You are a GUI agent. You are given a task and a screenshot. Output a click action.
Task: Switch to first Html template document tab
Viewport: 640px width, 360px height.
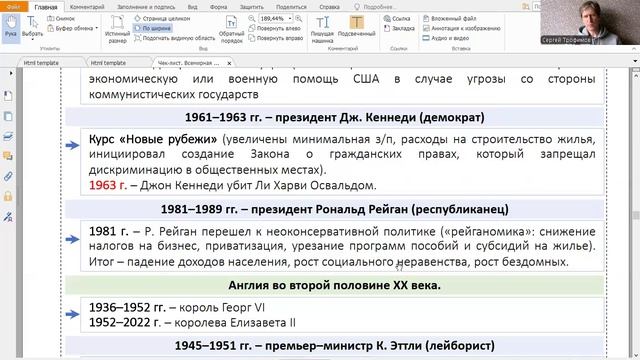tap(41, 63)
